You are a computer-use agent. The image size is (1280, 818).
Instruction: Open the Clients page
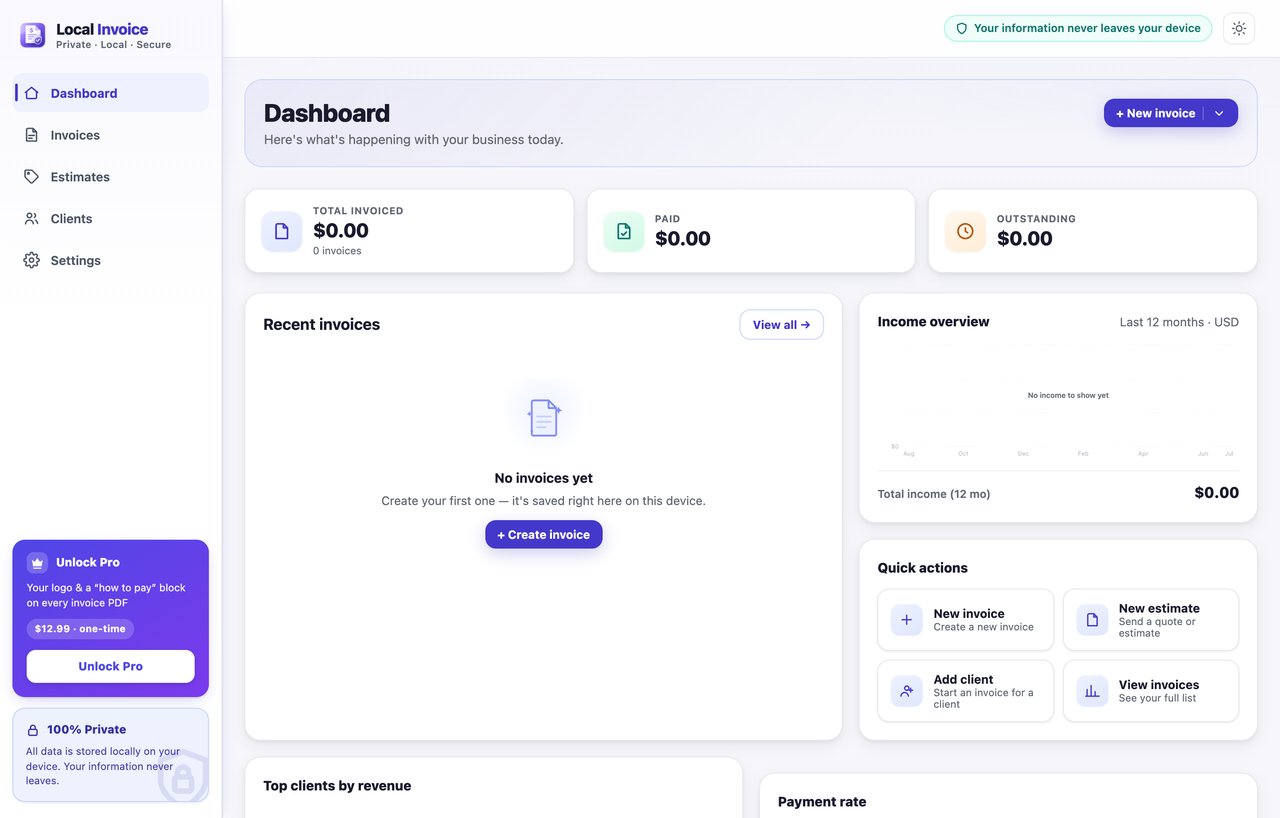click(x=112, y=219)
